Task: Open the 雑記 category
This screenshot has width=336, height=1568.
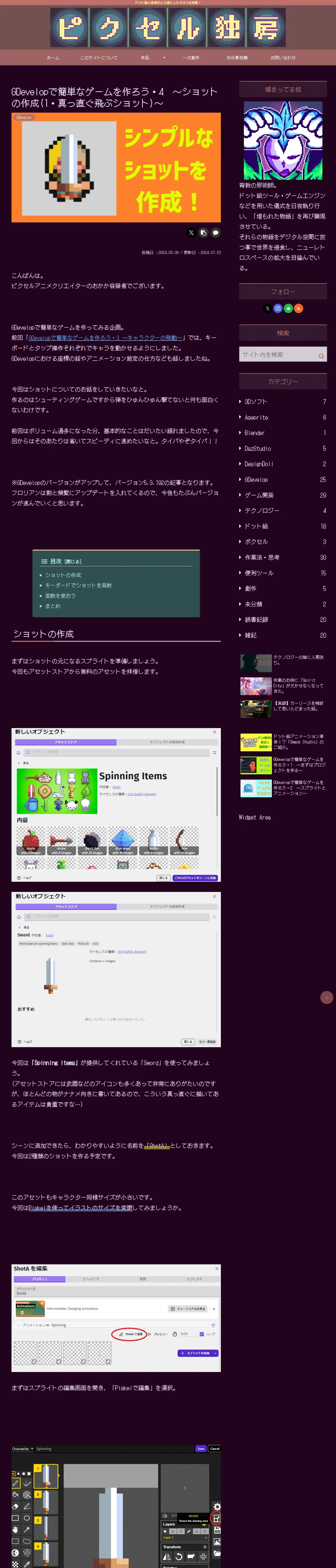Action: click(282, 636)
